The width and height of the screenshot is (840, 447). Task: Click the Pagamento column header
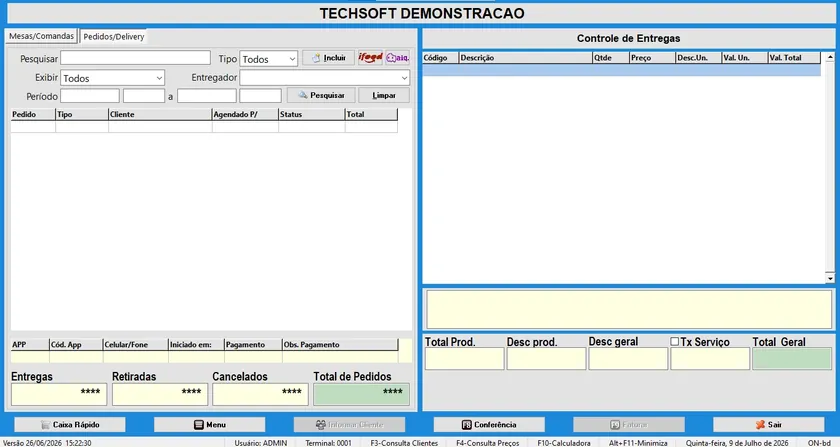point(253,345)
